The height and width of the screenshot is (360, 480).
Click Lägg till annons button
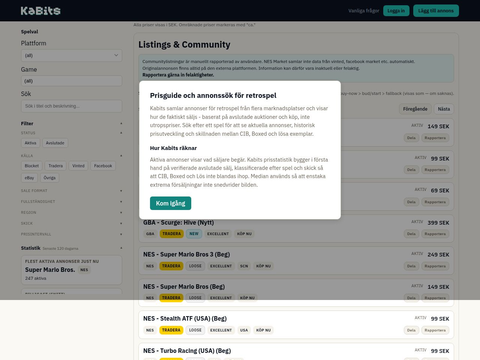[x=436, y=11]
